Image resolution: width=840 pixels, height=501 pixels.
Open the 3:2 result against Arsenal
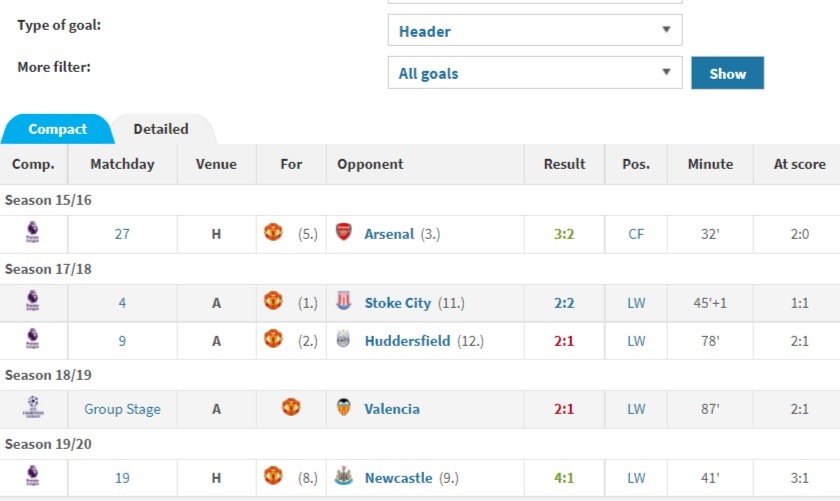tap(564, 234)
